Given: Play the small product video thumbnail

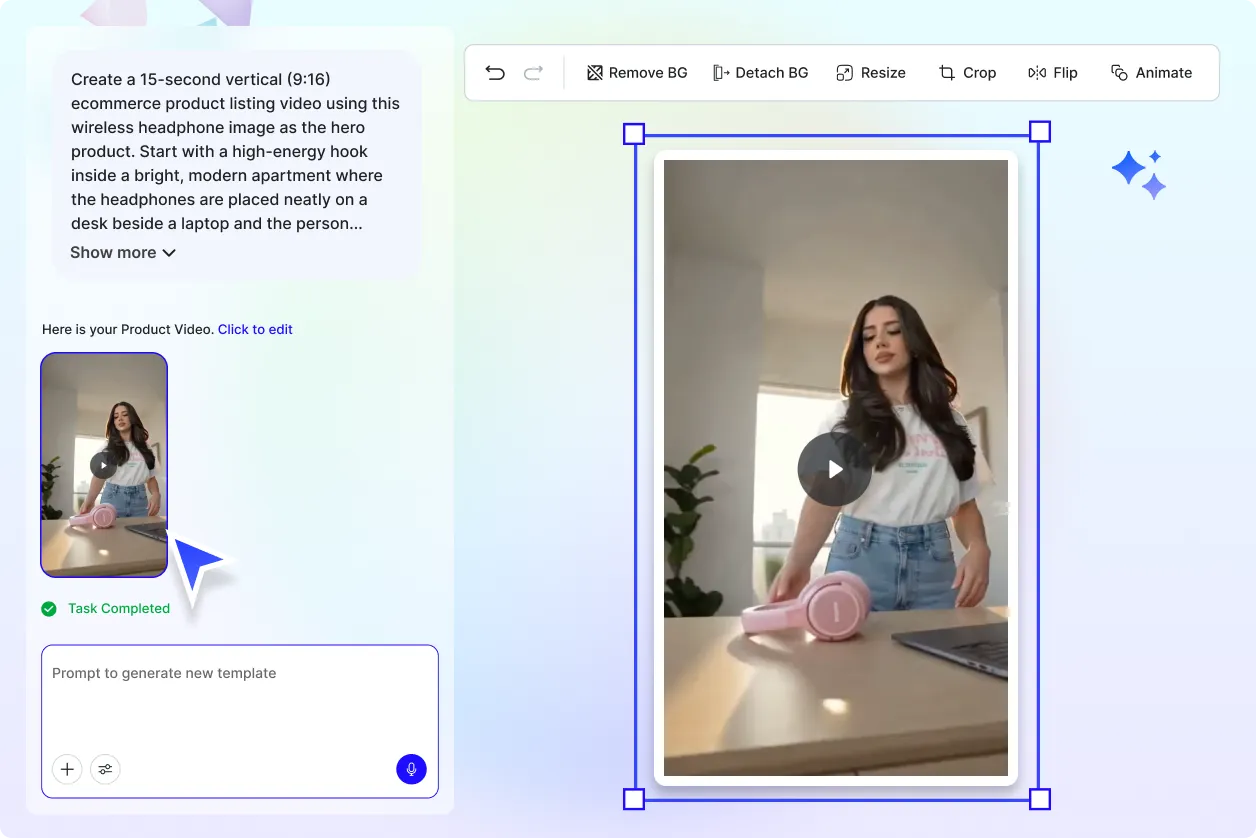Looking at the screenshot, I should coord(103,465).
